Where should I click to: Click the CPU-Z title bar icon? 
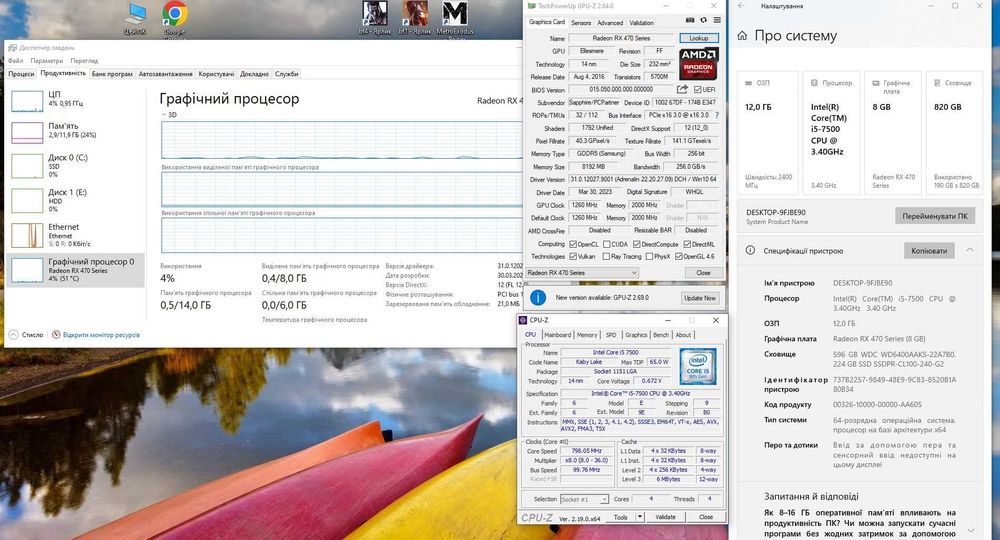coord(523,320)
